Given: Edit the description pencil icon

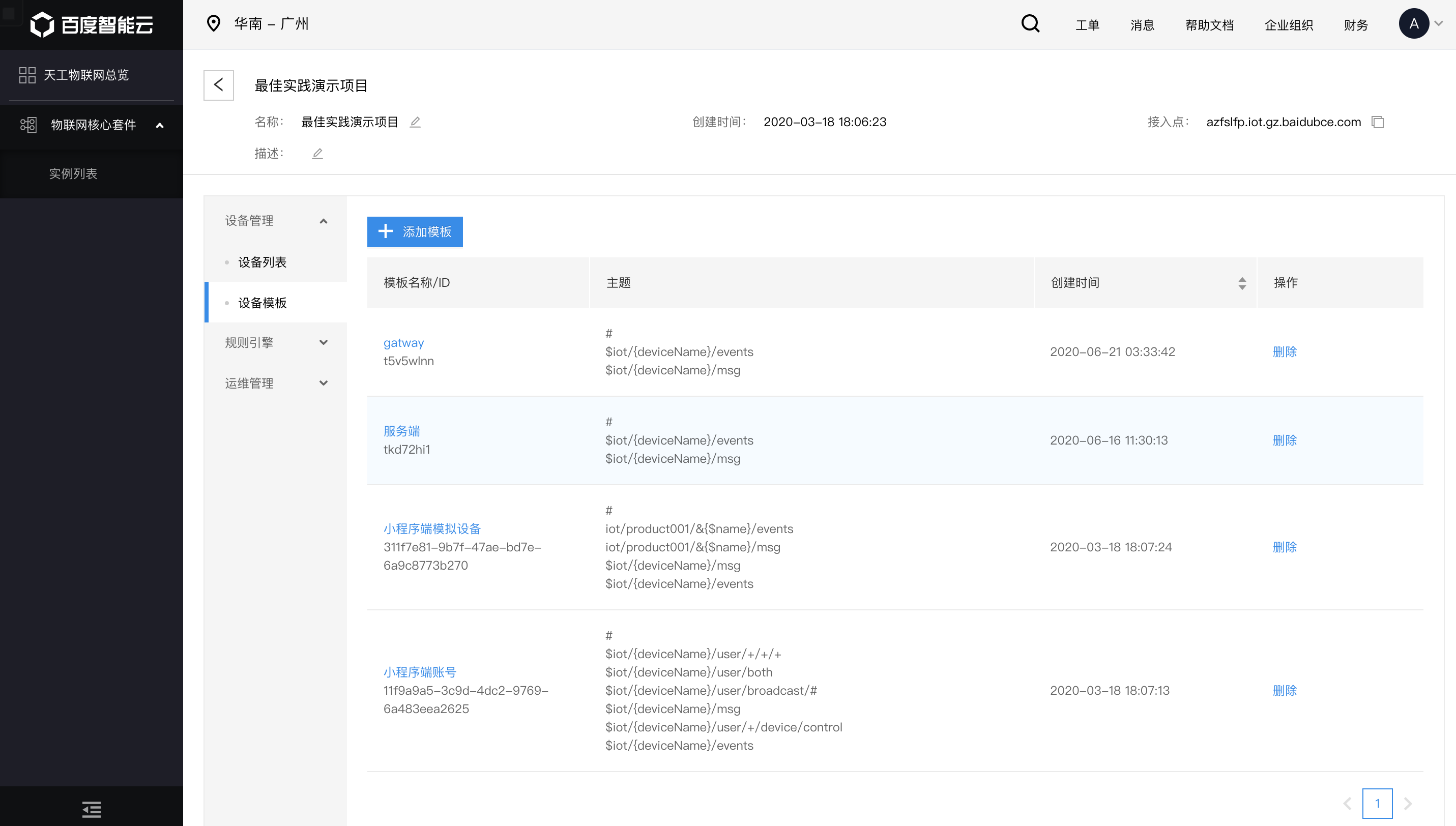Looking at the screenshot, I should [318, 154].
